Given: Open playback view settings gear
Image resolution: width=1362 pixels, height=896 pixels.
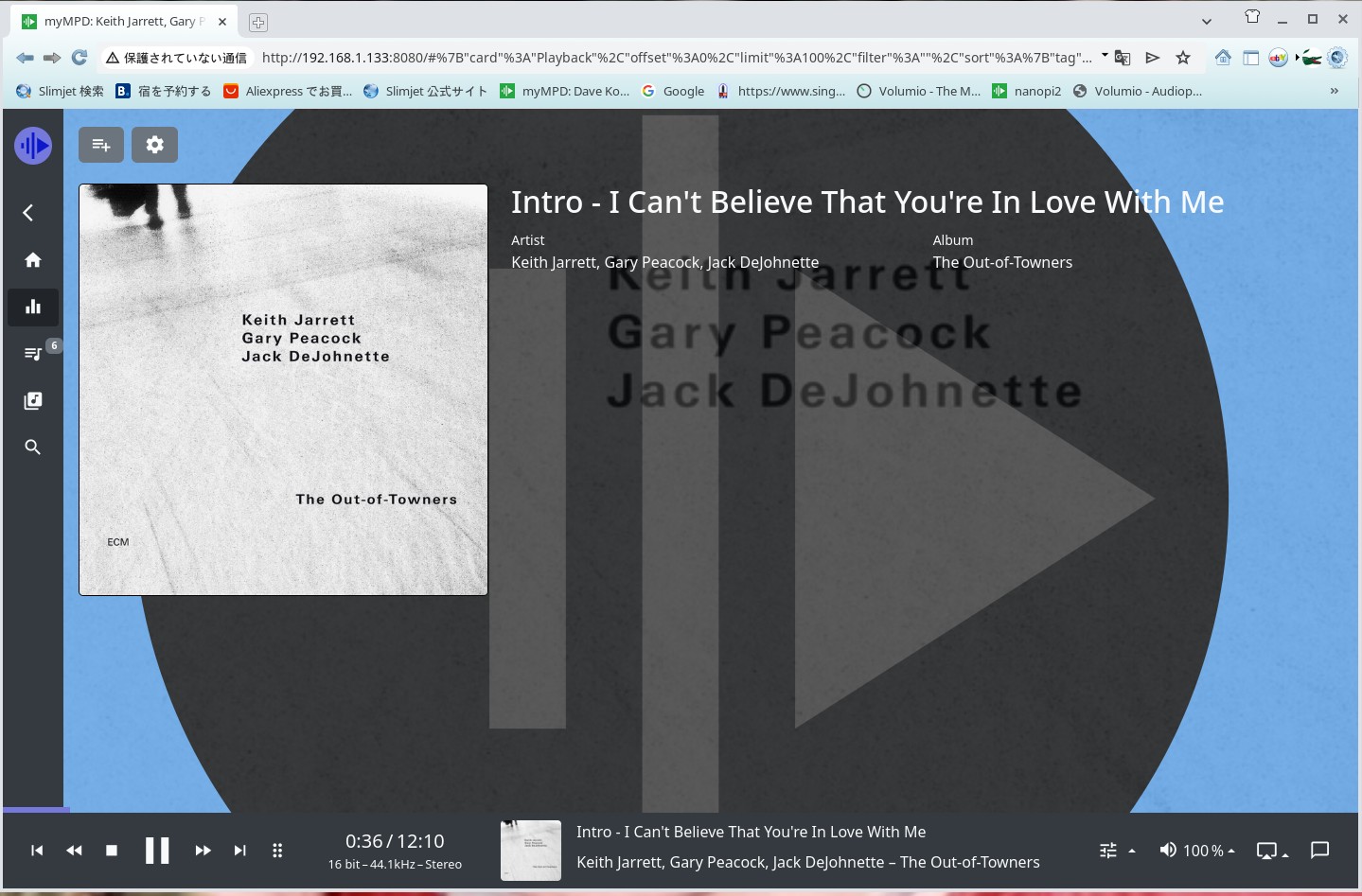Looking at the screenshot, I should coord(154,145).
